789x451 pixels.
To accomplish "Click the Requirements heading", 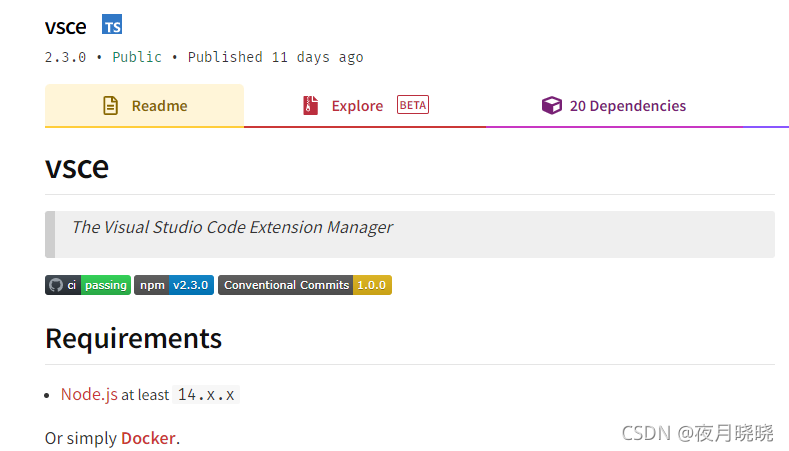I will pyautogui.click(x=133, y=338).
